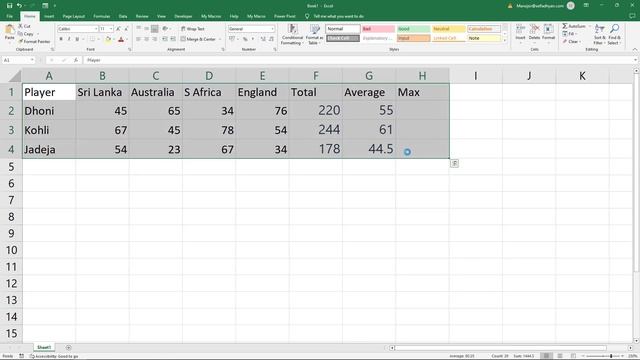This screenshot has height=360, width=640.
Task: Toggle italic formatting
Action: 69,39
